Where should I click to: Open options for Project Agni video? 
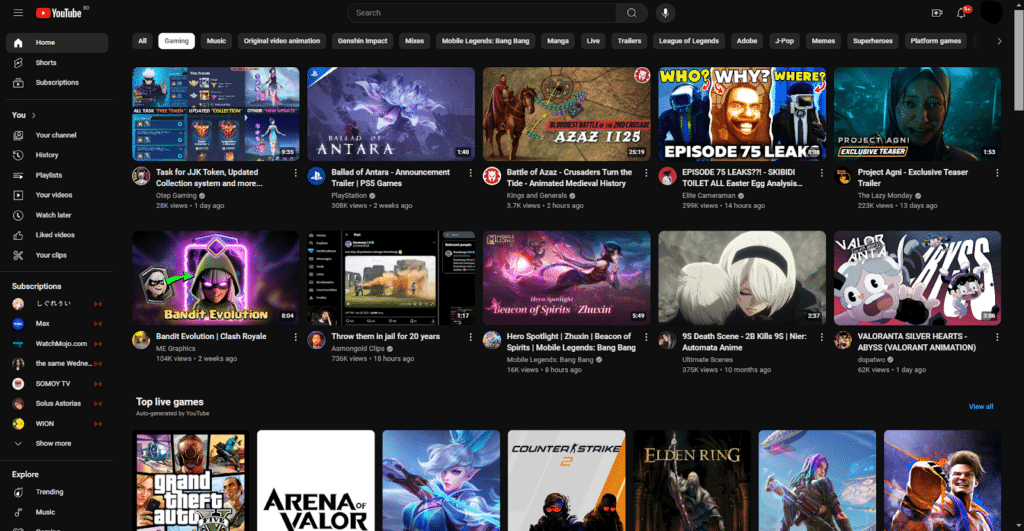(x=997, y=173)
